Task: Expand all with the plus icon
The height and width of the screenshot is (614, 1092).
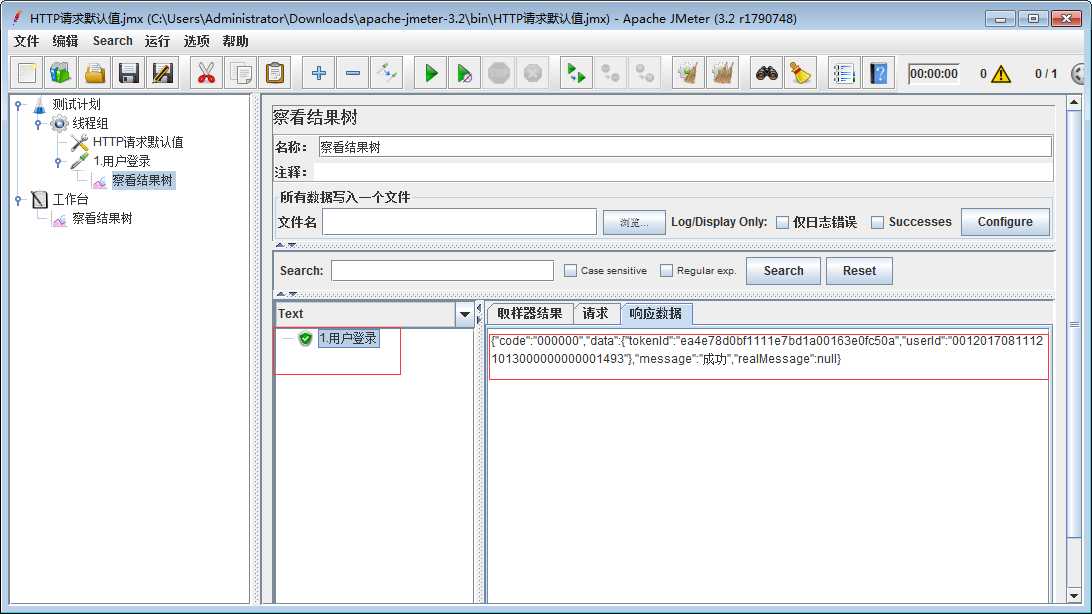Action: pos(319,73)
